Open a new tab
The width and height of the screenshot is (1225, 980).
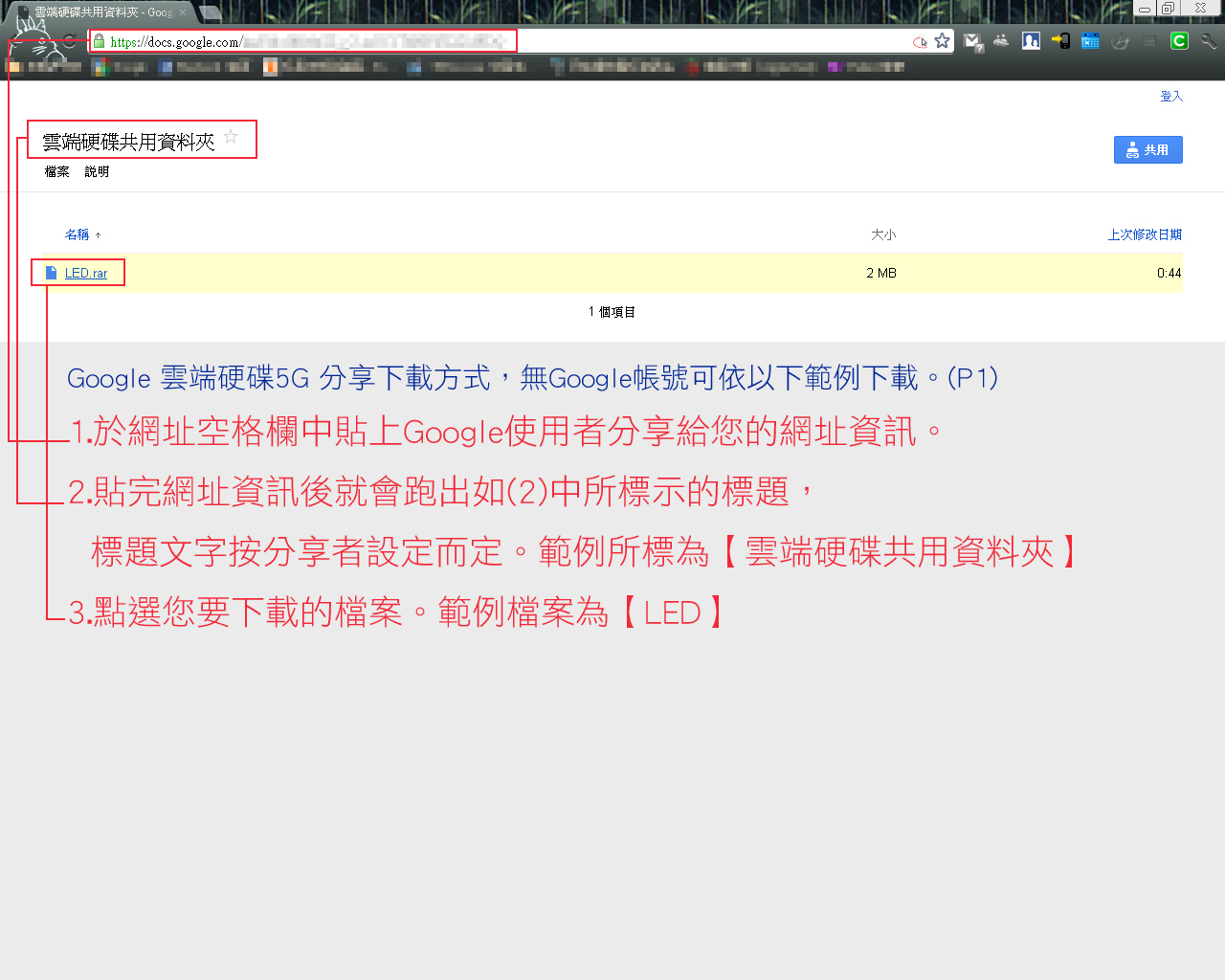(210, 12)
